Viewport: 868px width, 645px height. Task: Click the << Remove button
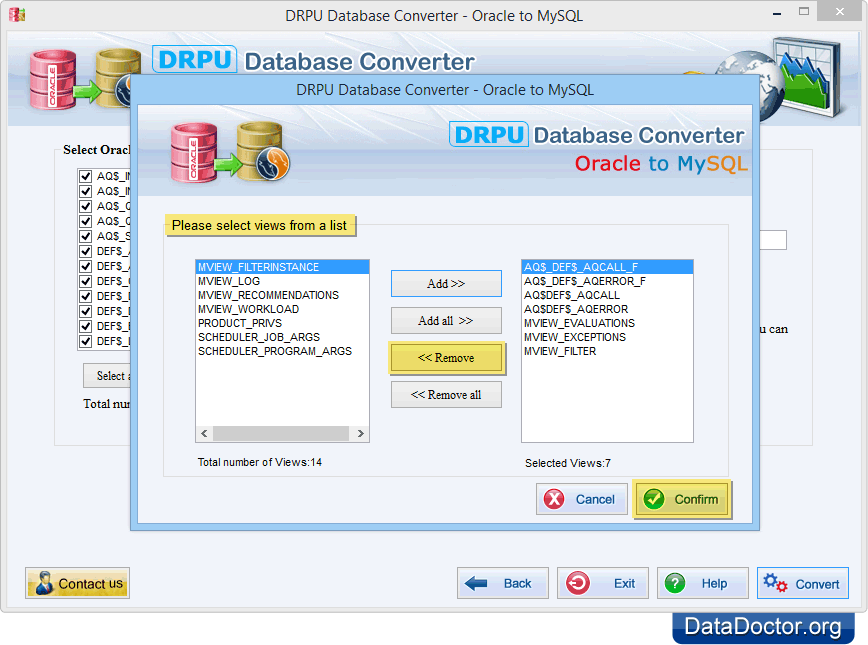[446, 358]
